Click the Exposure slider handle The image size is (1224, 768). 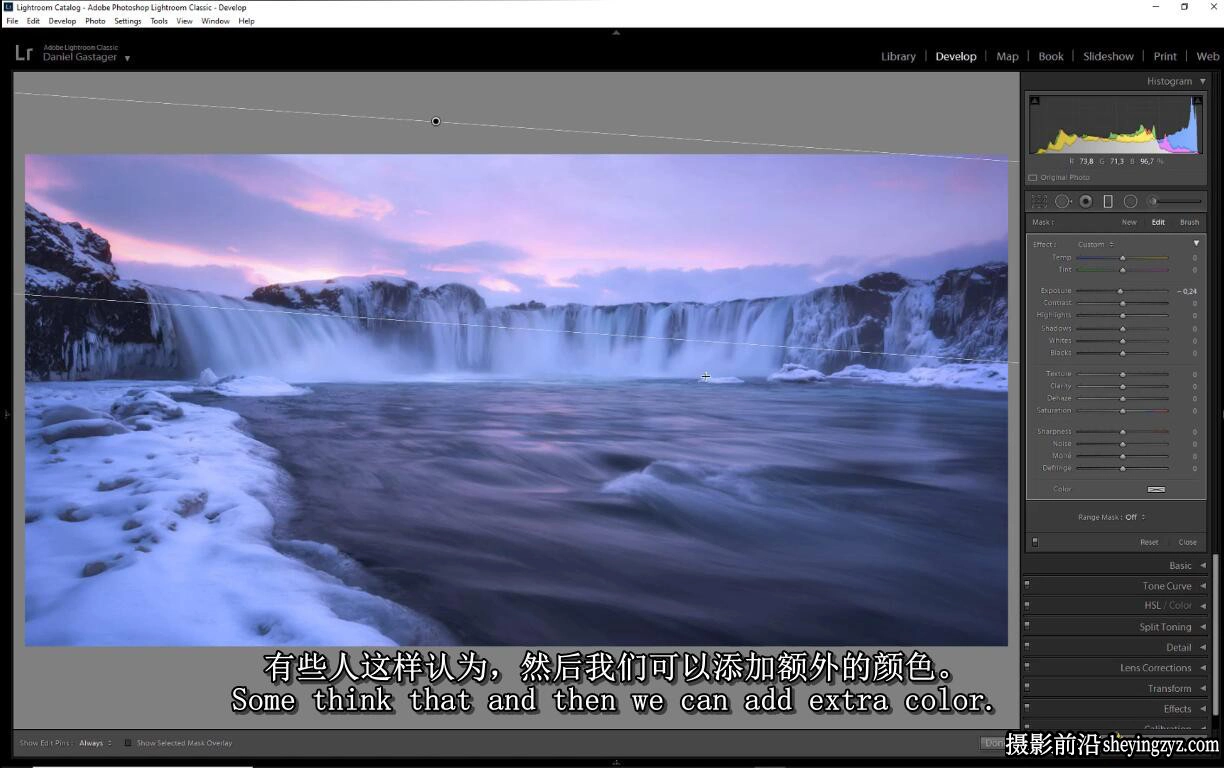point(1120,291)
